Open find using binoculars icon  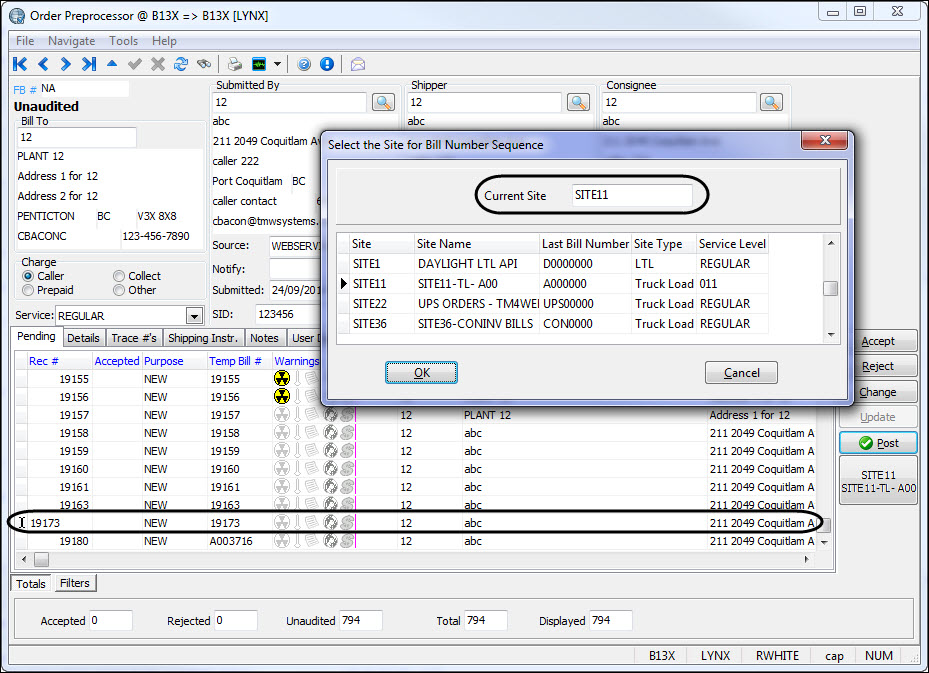click(x=204, y=64)
